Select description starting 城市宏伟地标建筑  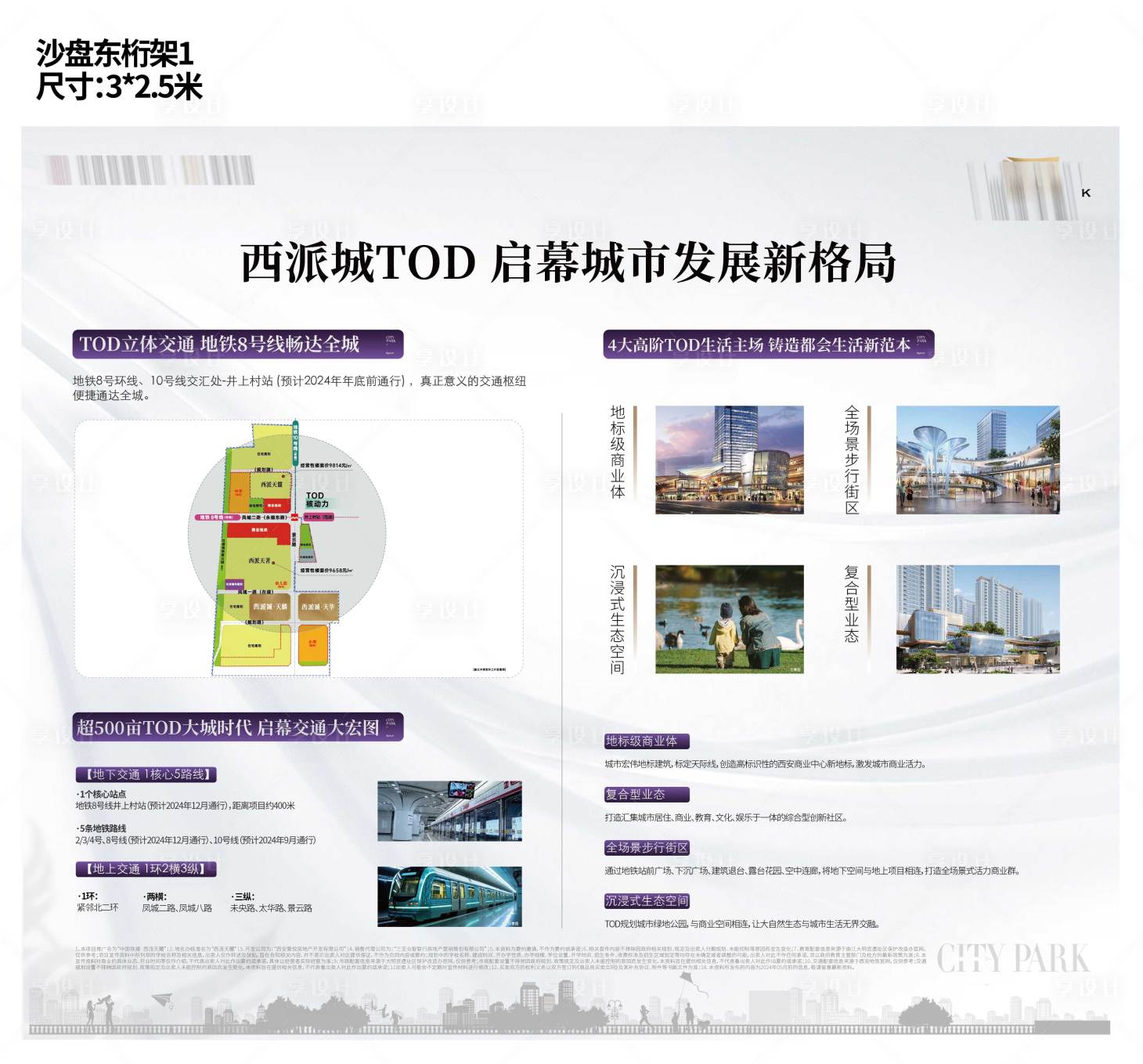(x=765, y=764)
